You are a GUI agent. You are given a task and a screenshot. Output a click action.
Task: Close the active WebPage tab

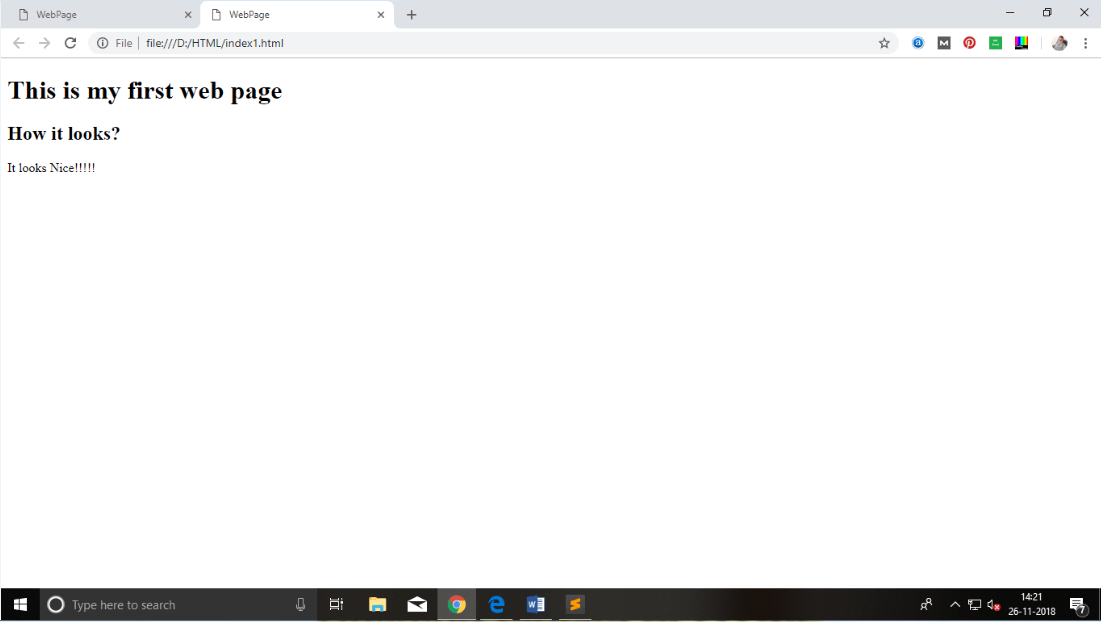(x=381, y=15)
